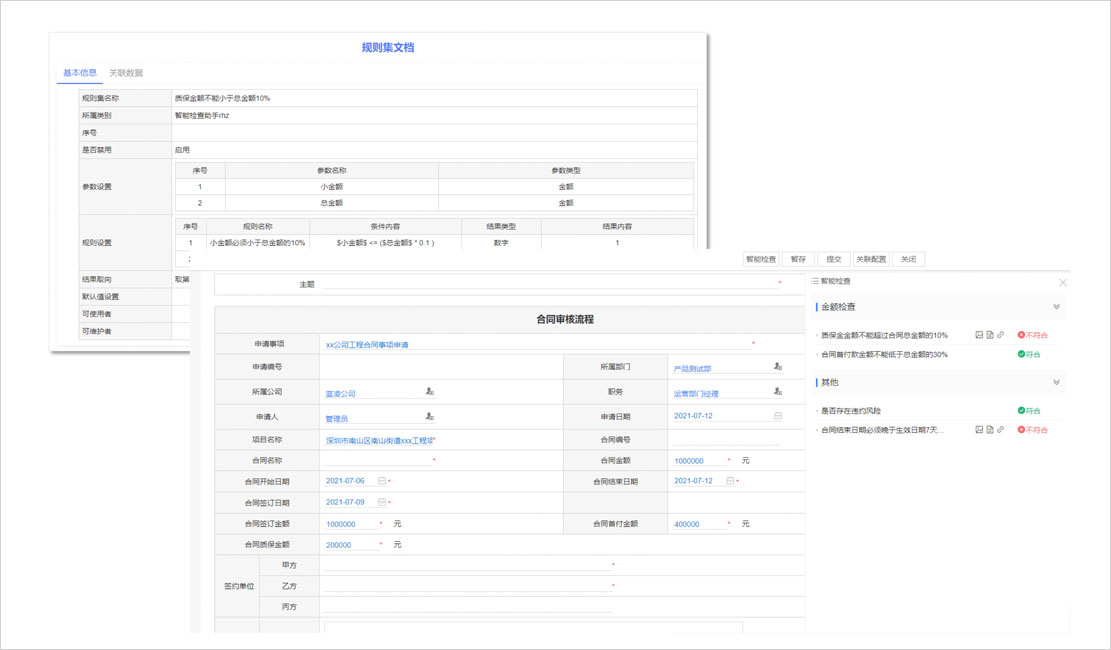Close the 智能检查 side panel

click(1062, 283)
